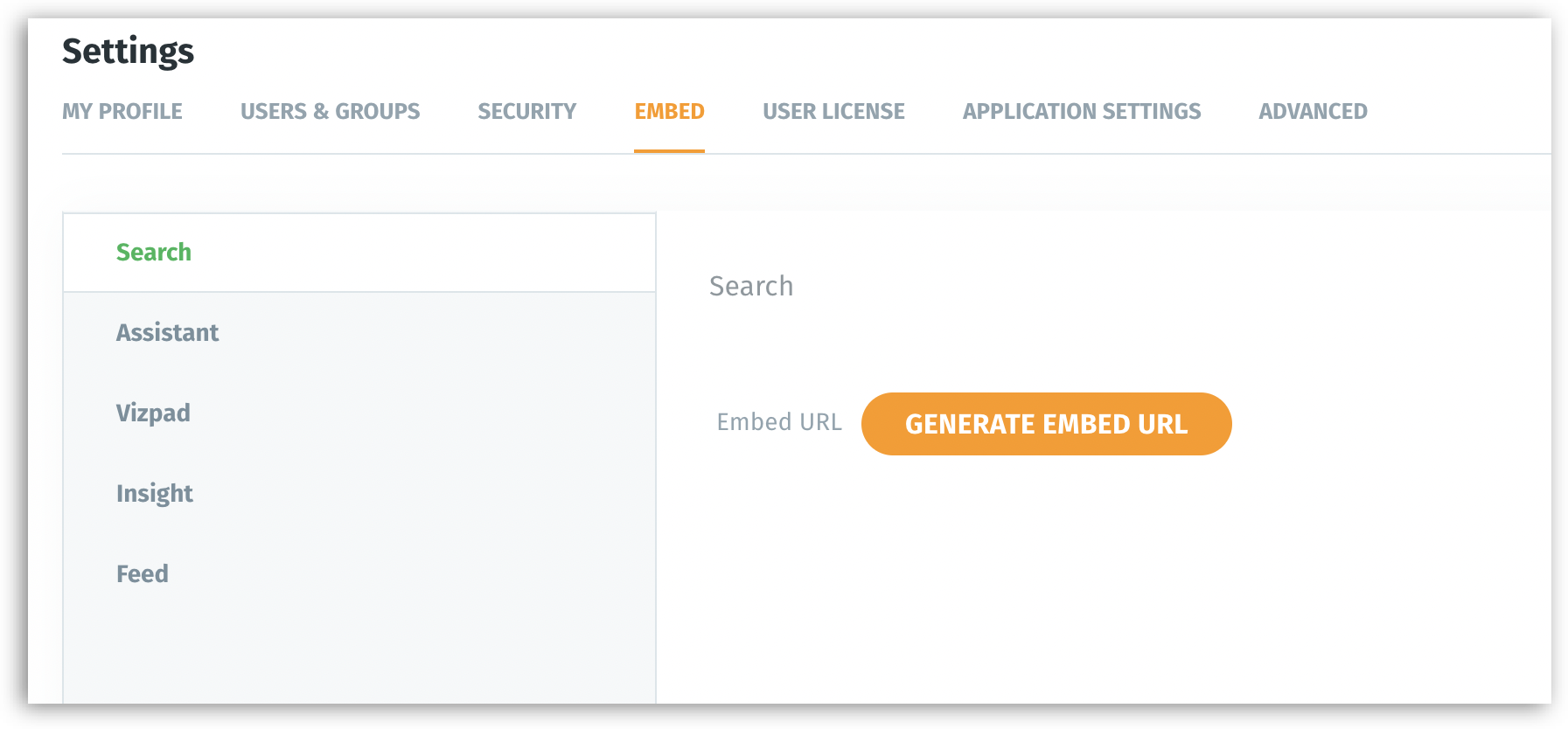Viewport: 1568px width, 729px height.
Task: Switch to Users & Groups tab
Action: point(330,112)
